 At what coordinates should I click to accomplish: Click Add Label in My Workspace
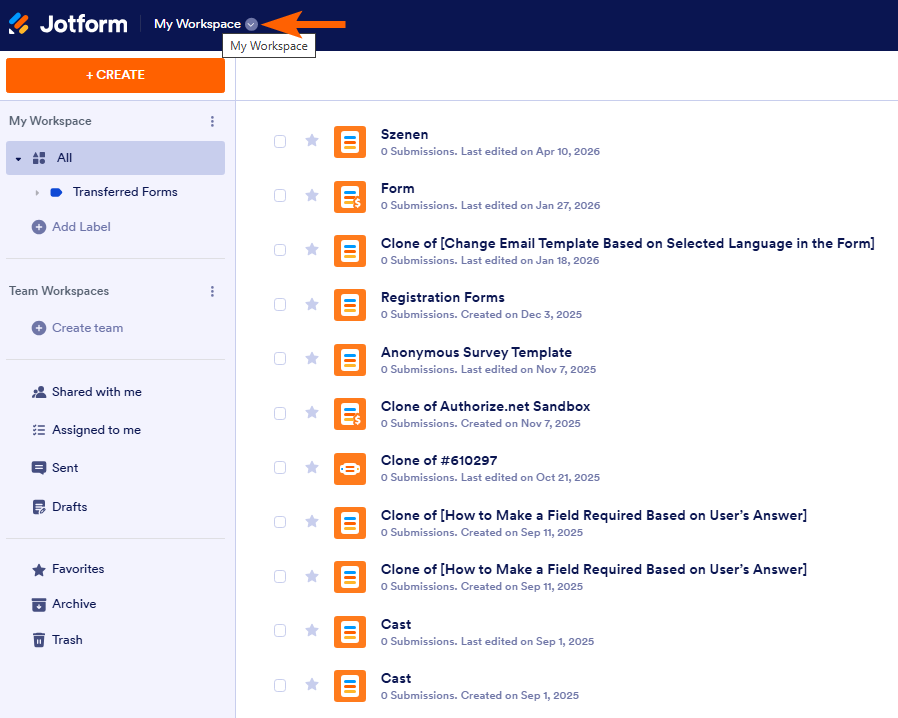click(81, 227)
